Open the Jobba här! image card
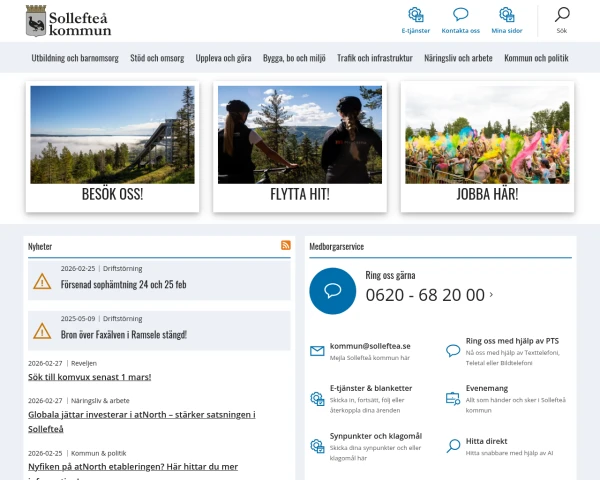This screenshot has height=480, width=600. 487,147
